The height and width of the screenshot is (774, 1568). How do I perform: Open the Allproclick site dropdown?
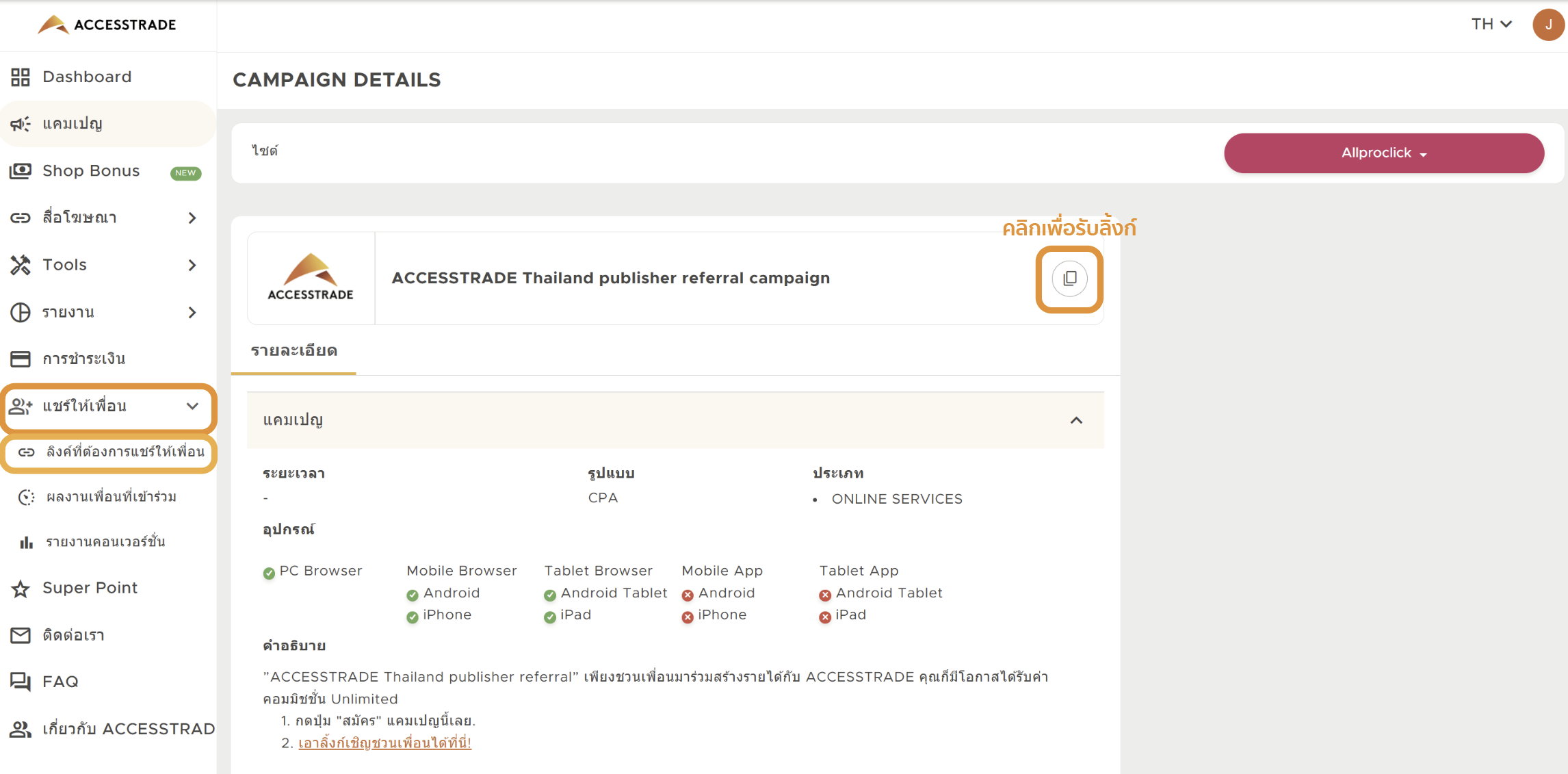[x=1383, y=153]
